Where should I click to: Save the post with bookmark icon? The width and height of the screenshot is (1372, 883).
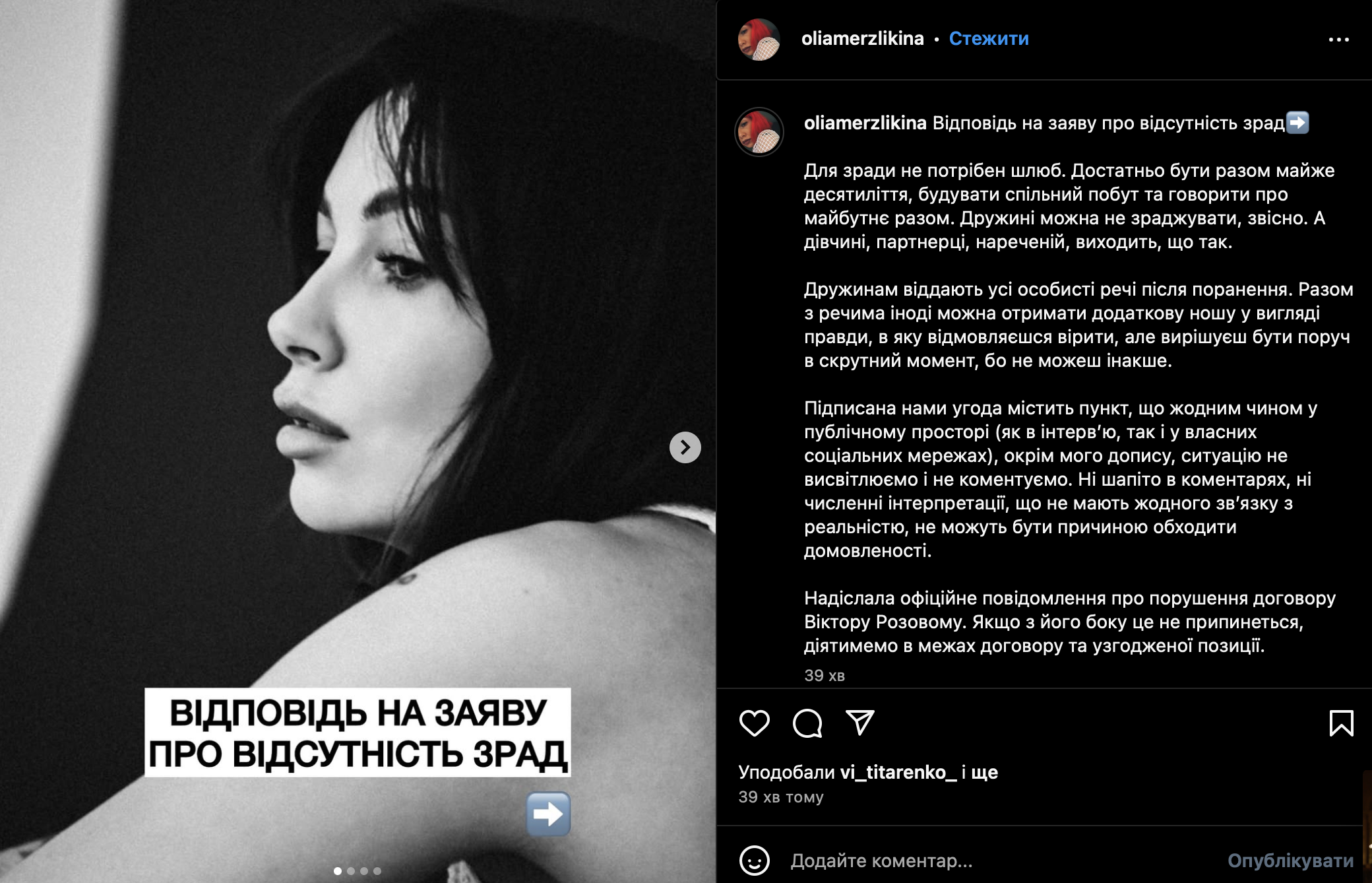(1341, 723)
